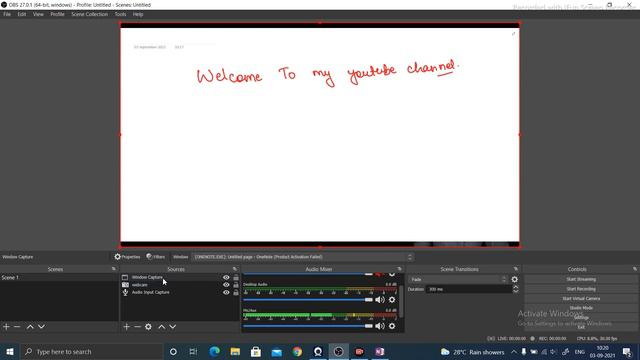Adjust the Mic/Aux volume slider

pyautogui.click(x=308, y=326)
